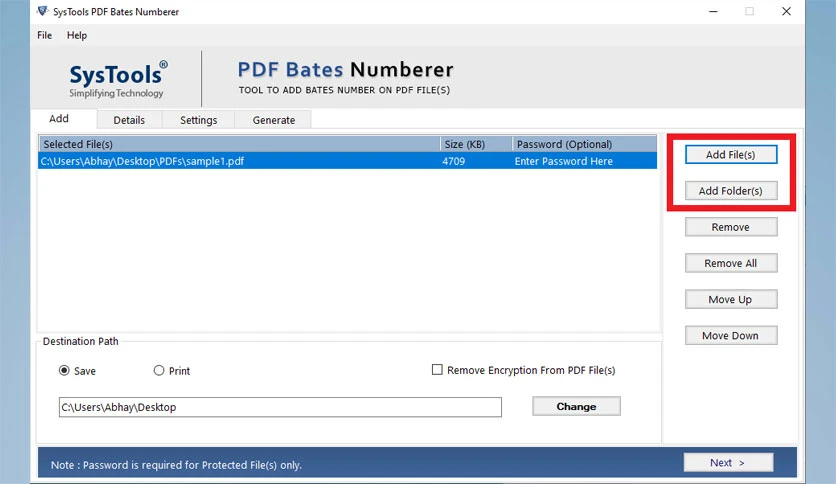
Task: Click the SysTools app icon in title bar
Action: pyautogui.click(x=43, y=11)
